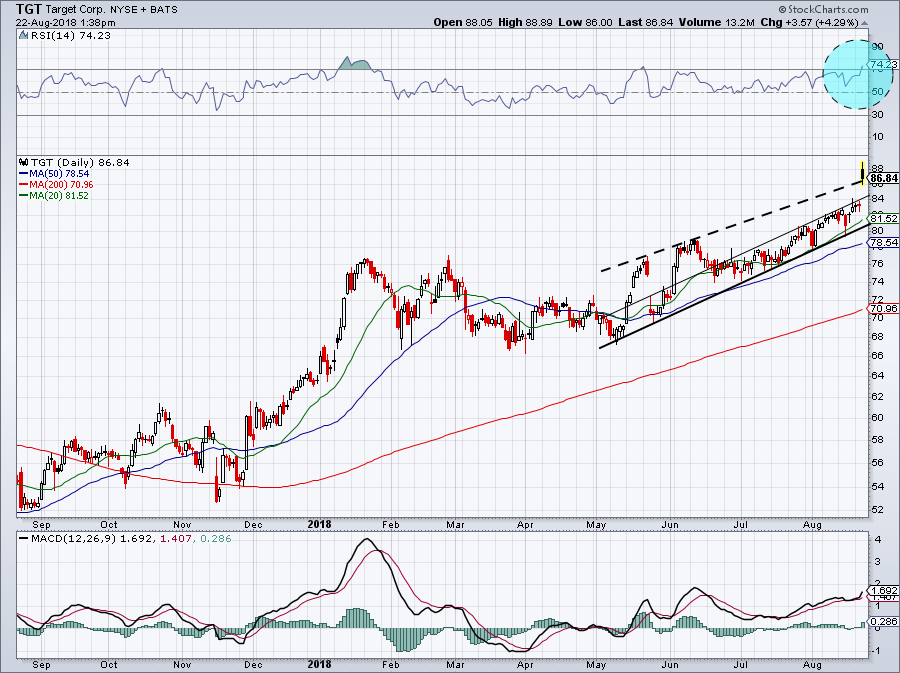This screenshot has height=673, width=900.
Task: Click the Chg +3.57 (+4.29%) value
Action: coord(809,22)
